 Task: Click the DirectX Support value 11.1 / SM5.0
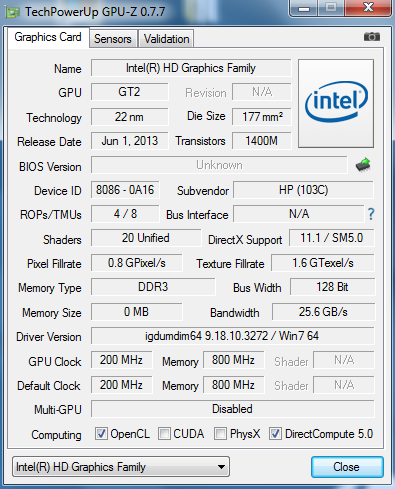(x=332, y=238)
